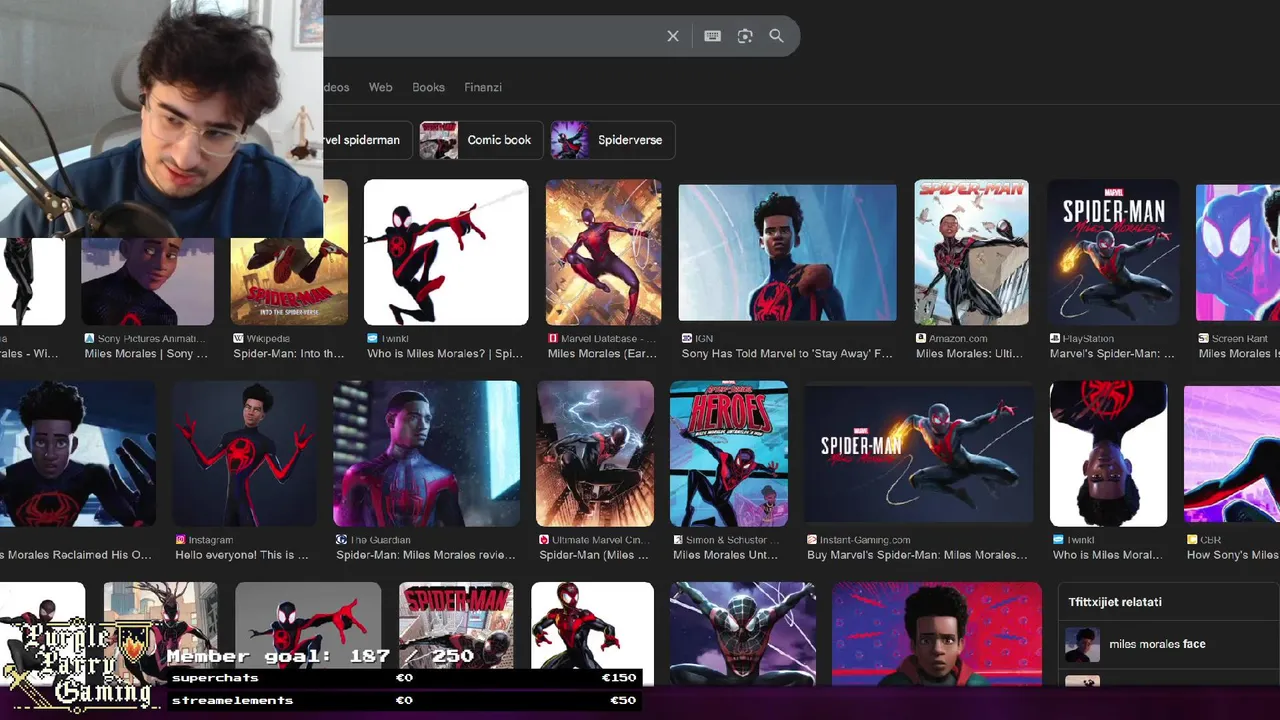
Task: Clear the search box with the X icon
Action: click(673, 36)
